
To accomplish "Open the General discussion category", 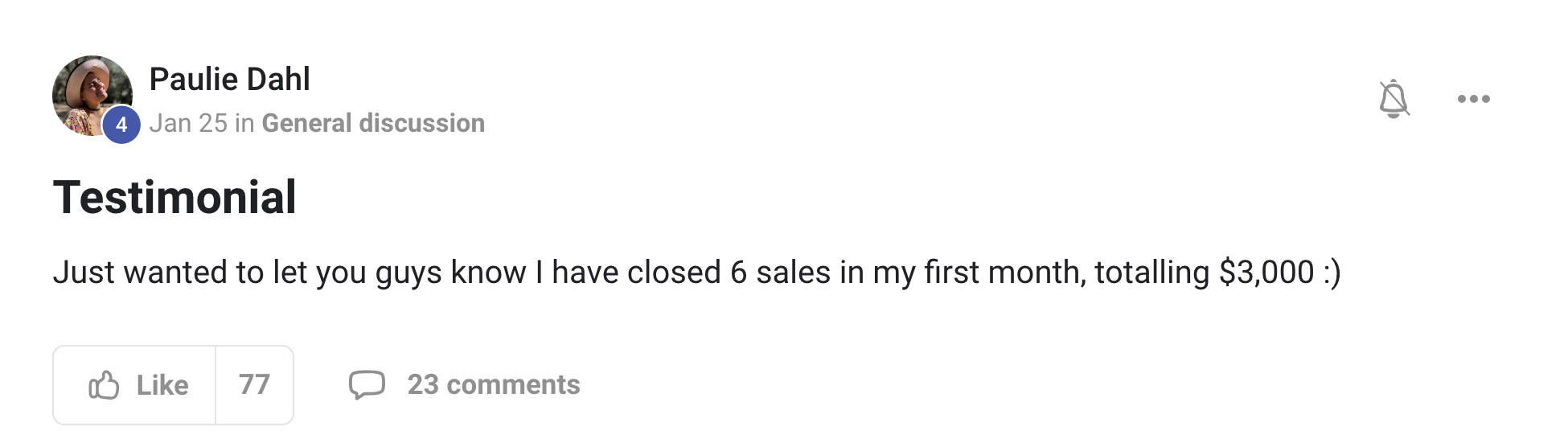I will (373, 123).
